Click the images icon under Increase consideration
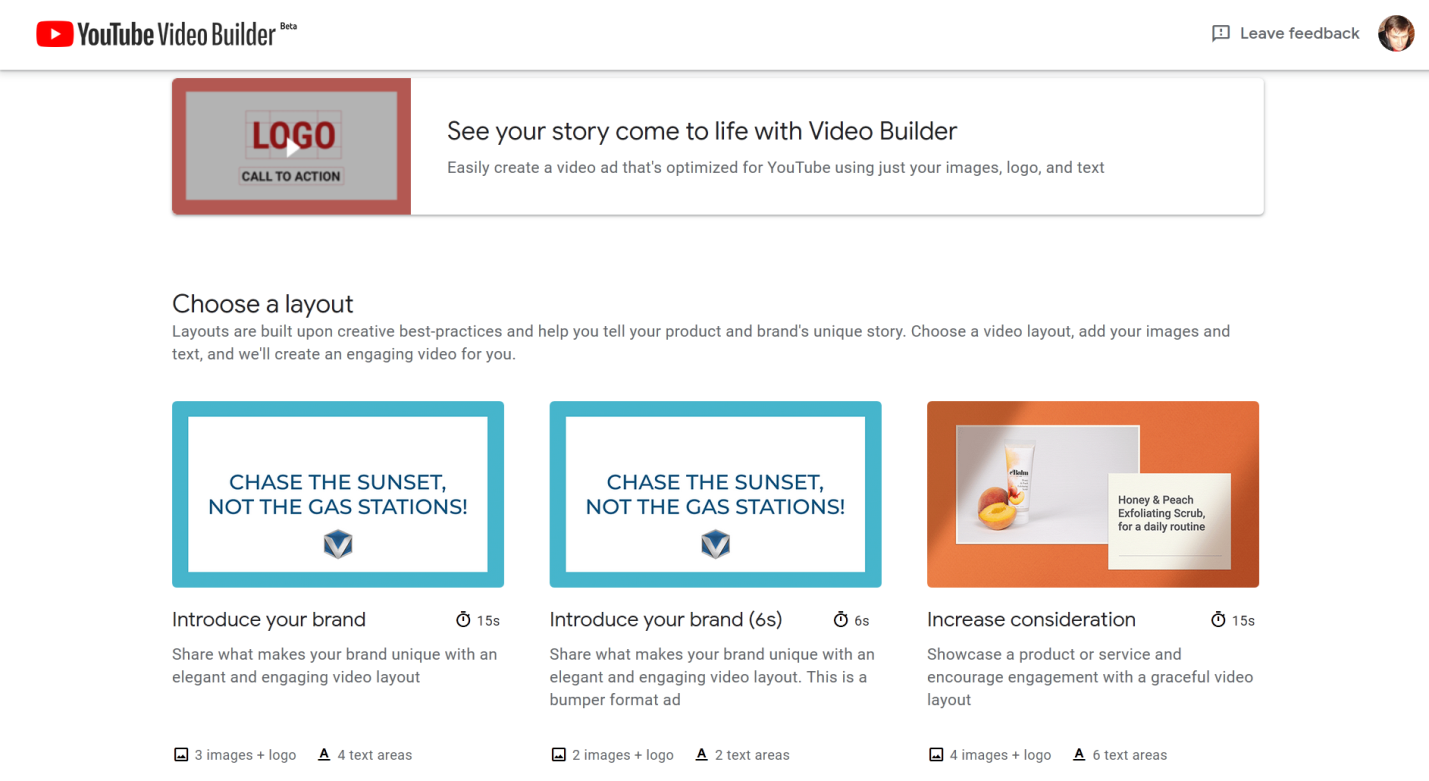 tap(936, 755)
